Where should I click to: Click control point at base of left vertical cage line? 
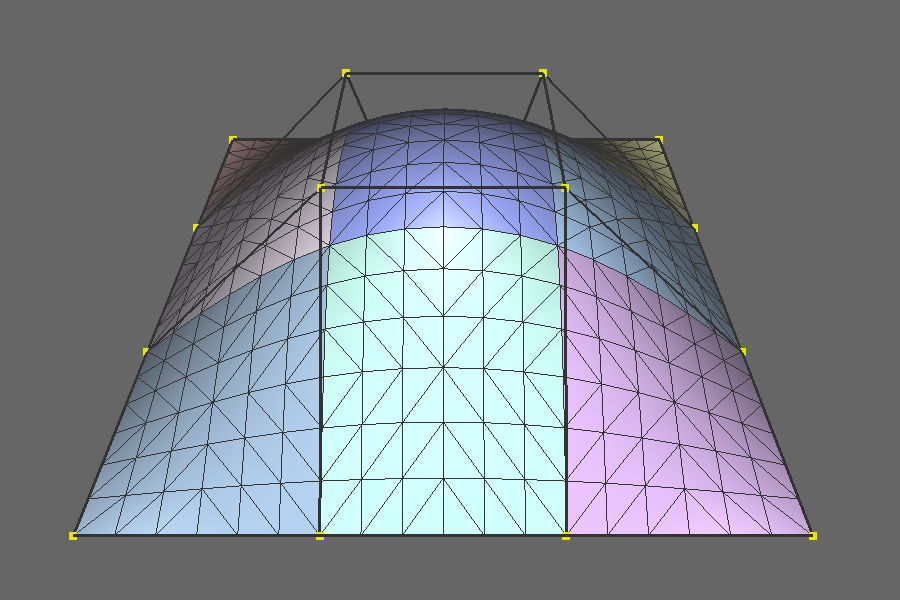[x=320, y=536]
